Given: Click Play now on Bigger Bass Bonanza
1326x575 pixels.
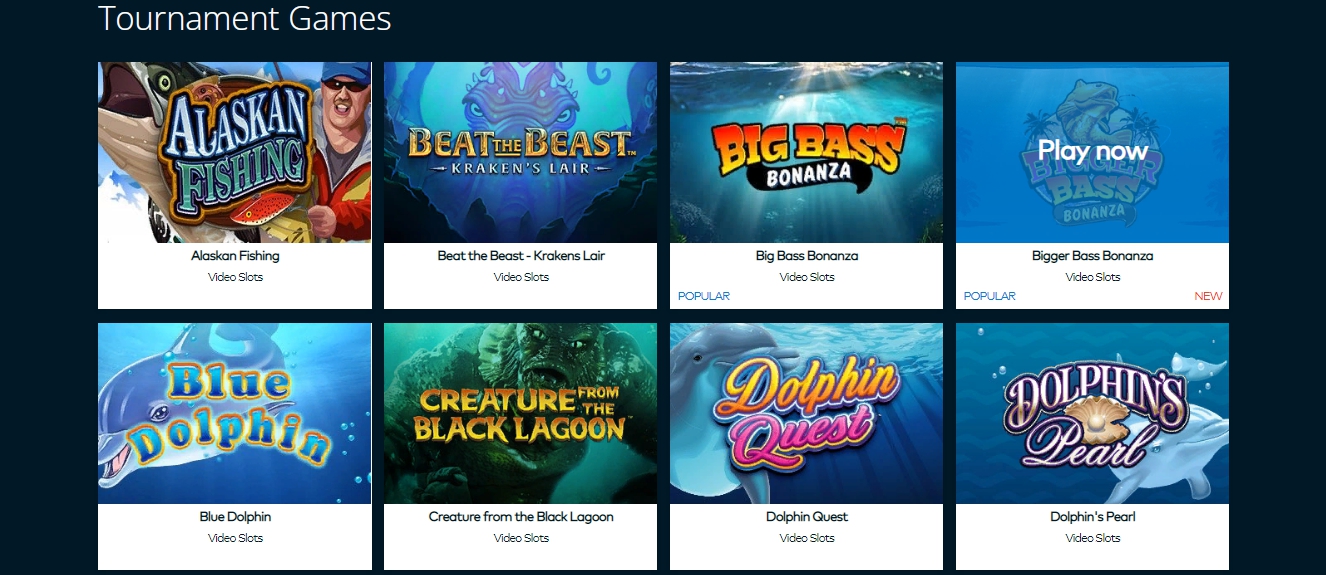Looking at the screenshot, I should coord(1093,151).
